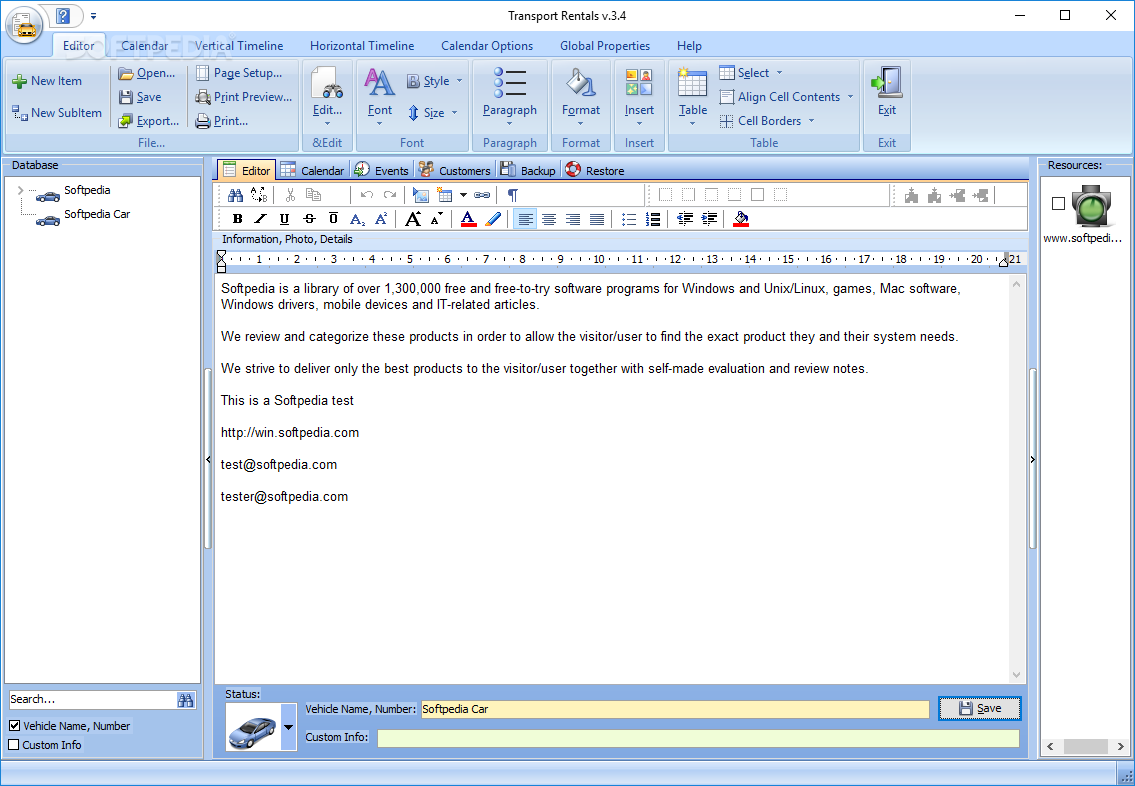Toggle the paragraph marks (pilcrow) icon

[512, 195]
